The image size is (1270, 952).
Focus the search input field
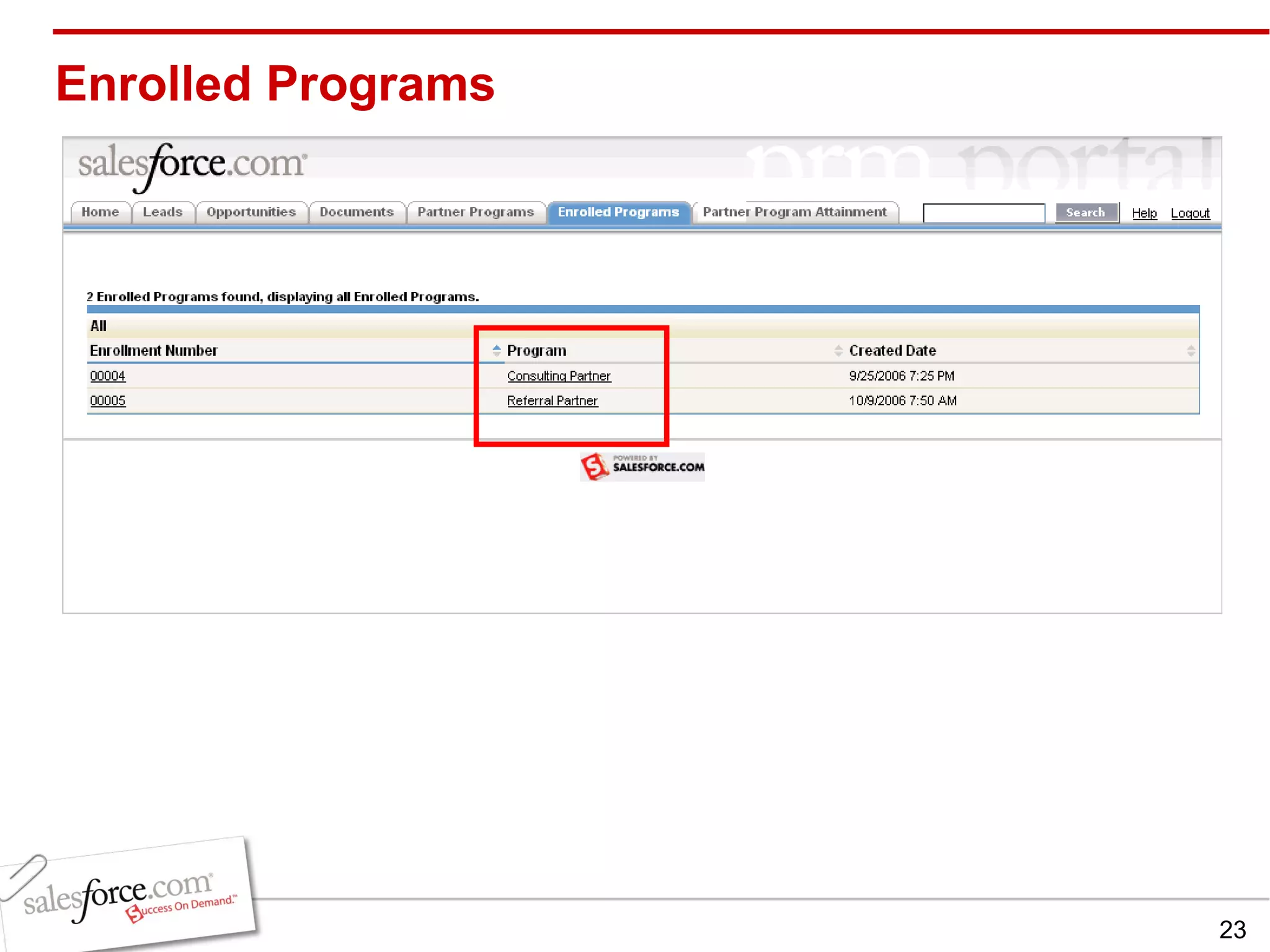tap(984, 213)
